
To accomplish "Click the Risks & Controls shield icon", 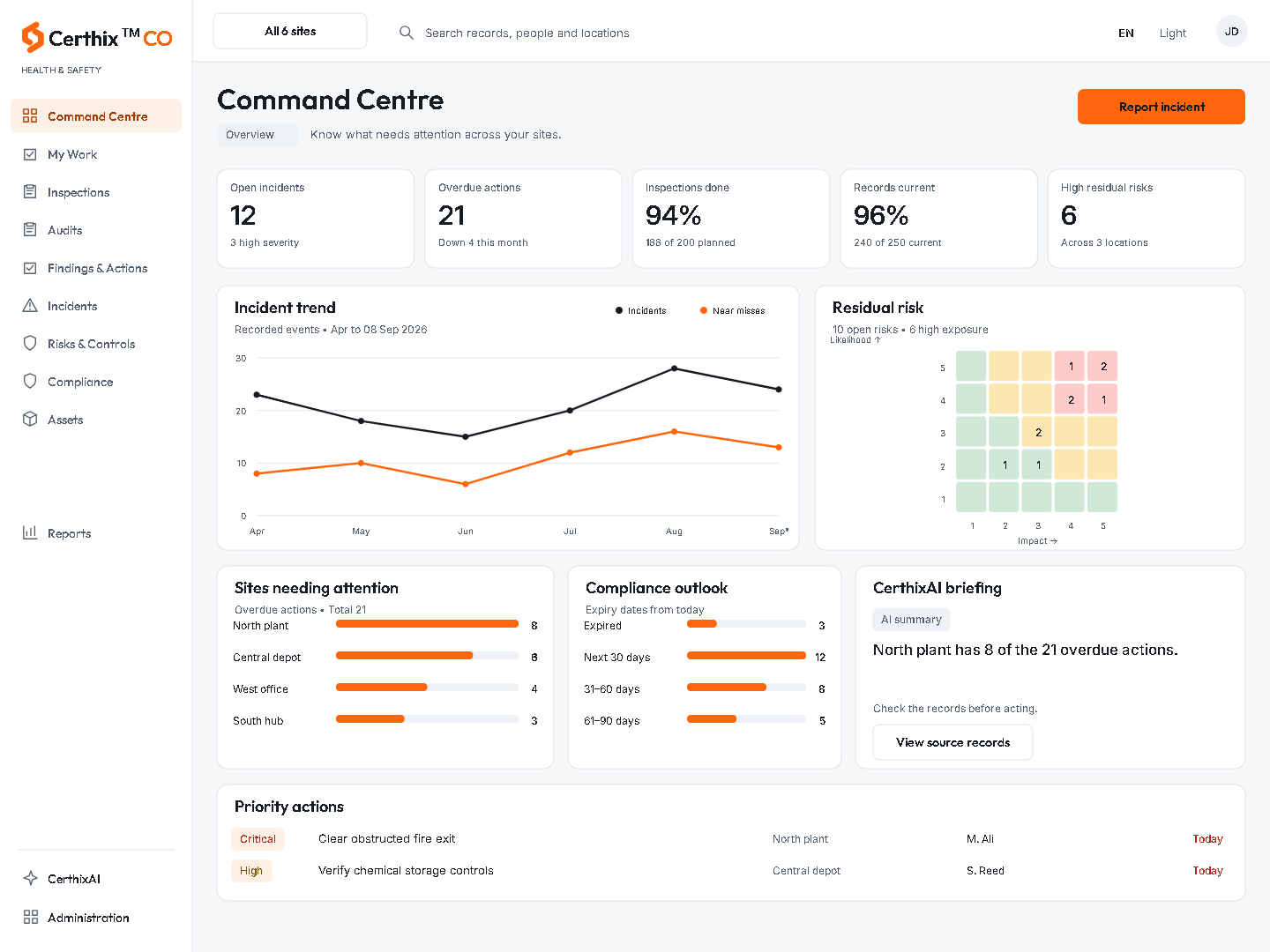I will point(30,344).
